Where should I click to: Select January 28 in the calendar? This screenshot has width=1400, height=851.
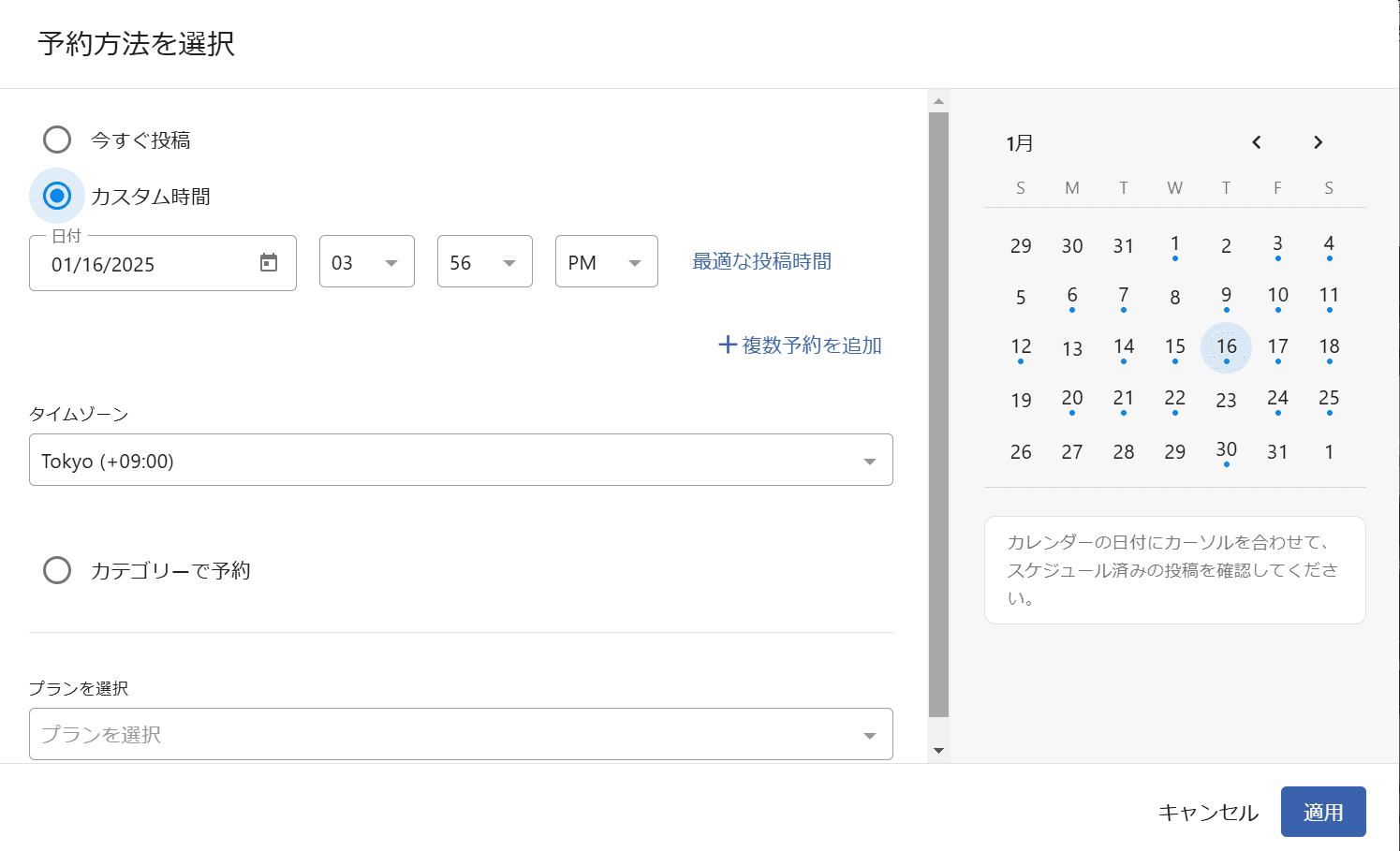click(1124, 451)
